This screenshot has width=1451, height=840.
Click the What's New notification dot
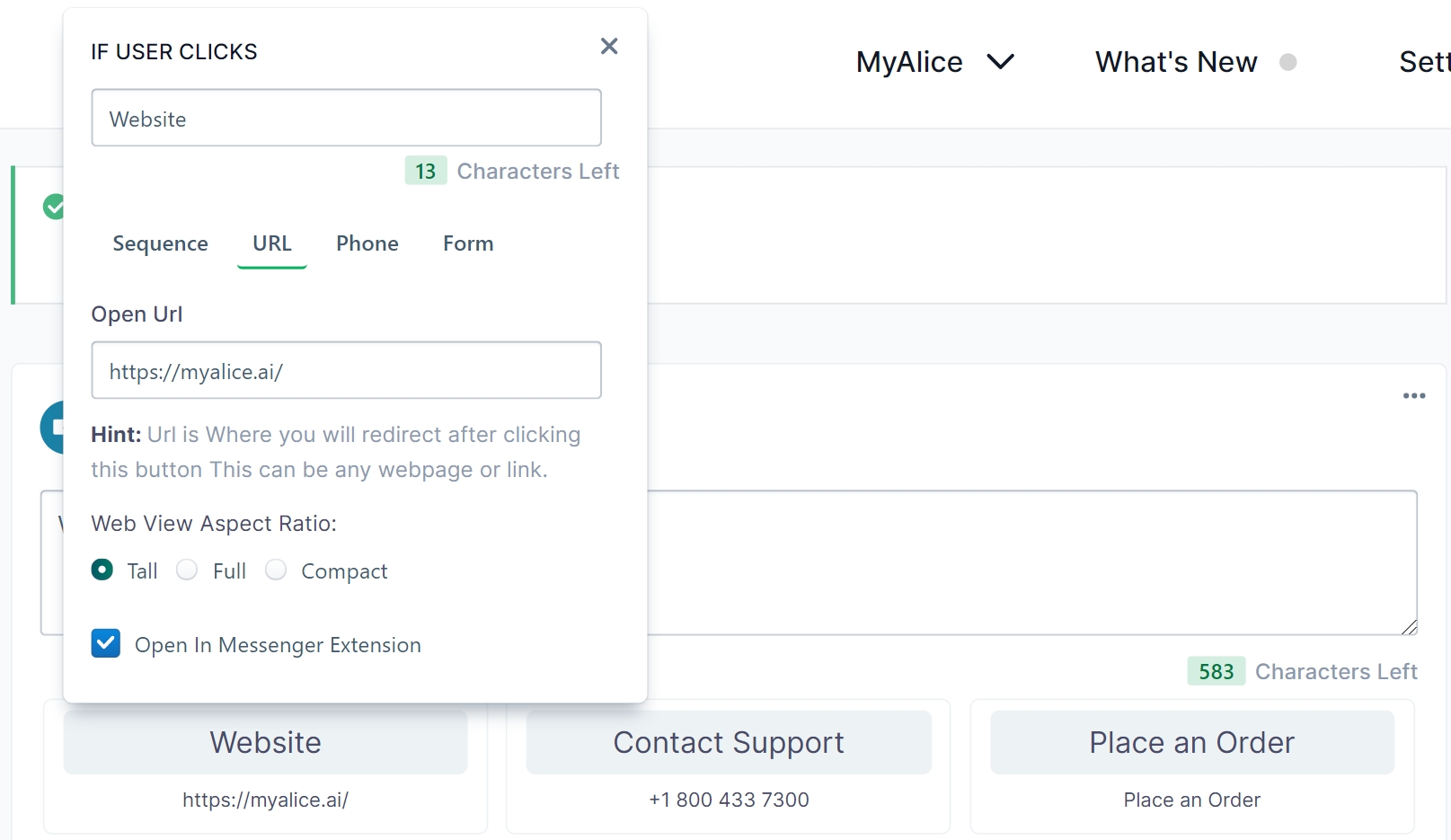1288,62
